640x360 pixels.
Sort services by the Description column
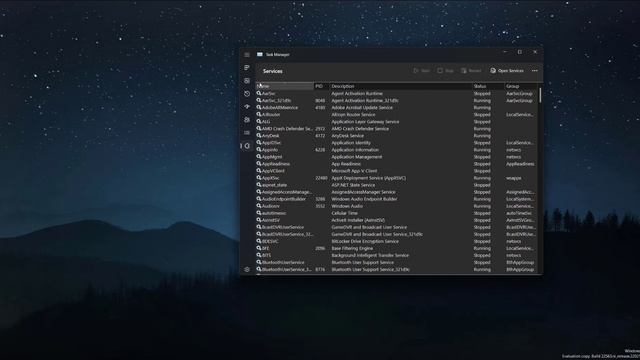pyautogui.click(x=401, y=86)
